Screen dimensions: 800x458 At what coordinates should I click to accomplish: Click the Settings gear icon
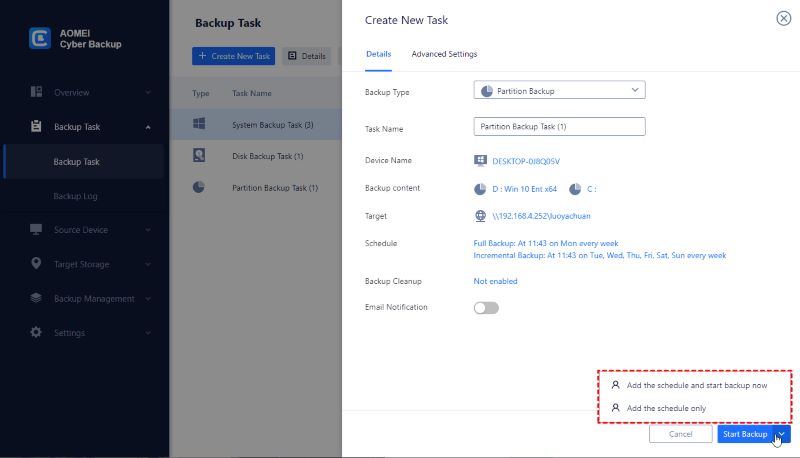[36, 332]
